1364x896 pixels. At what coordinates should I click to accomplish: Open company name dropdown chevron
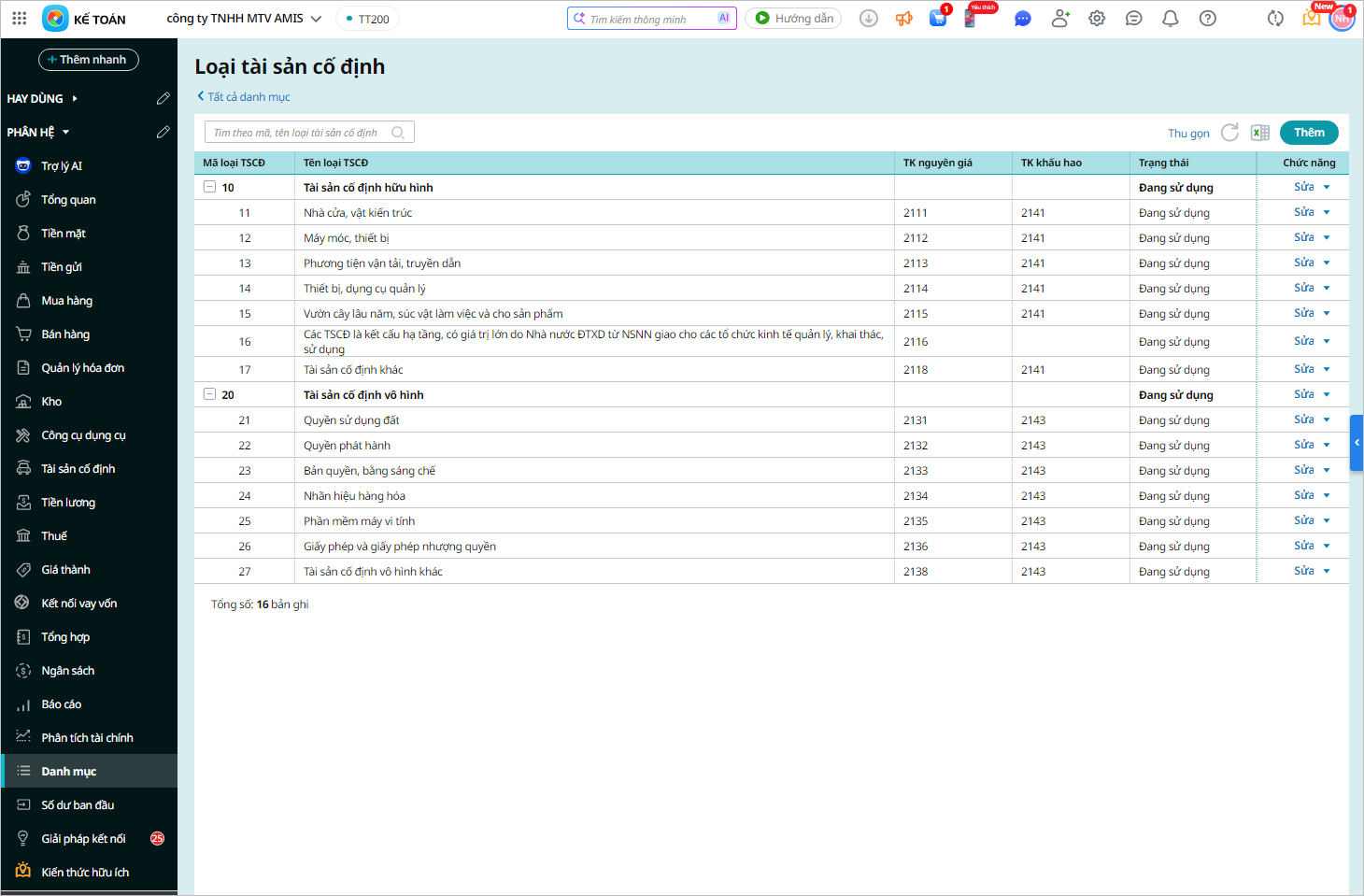pos(316,19)
